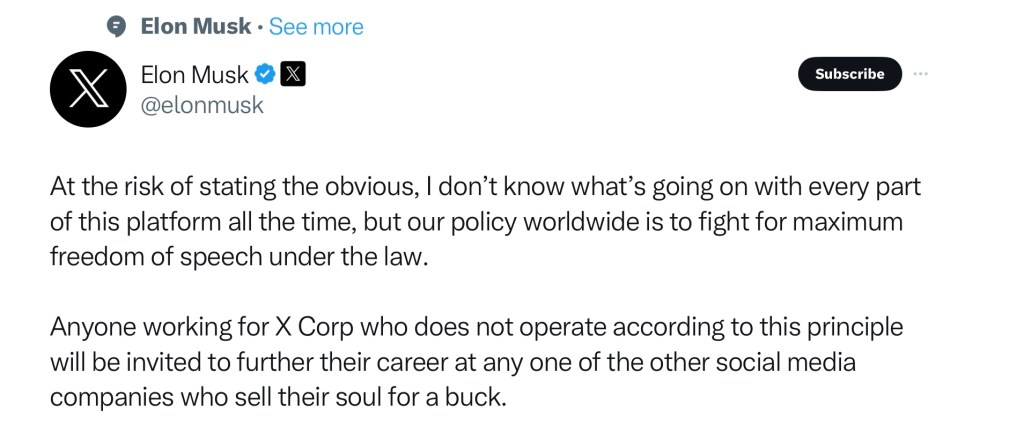Open the X logo profile avatar
This screenshot has width=1024, height=433.
(89, 89)
